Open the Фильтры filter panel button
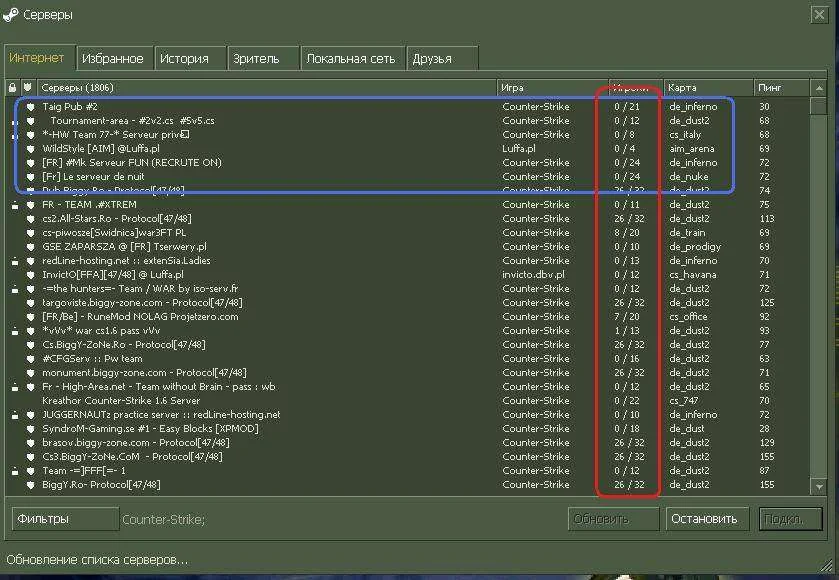Viewport: 839px width, 580px height. 65,518
